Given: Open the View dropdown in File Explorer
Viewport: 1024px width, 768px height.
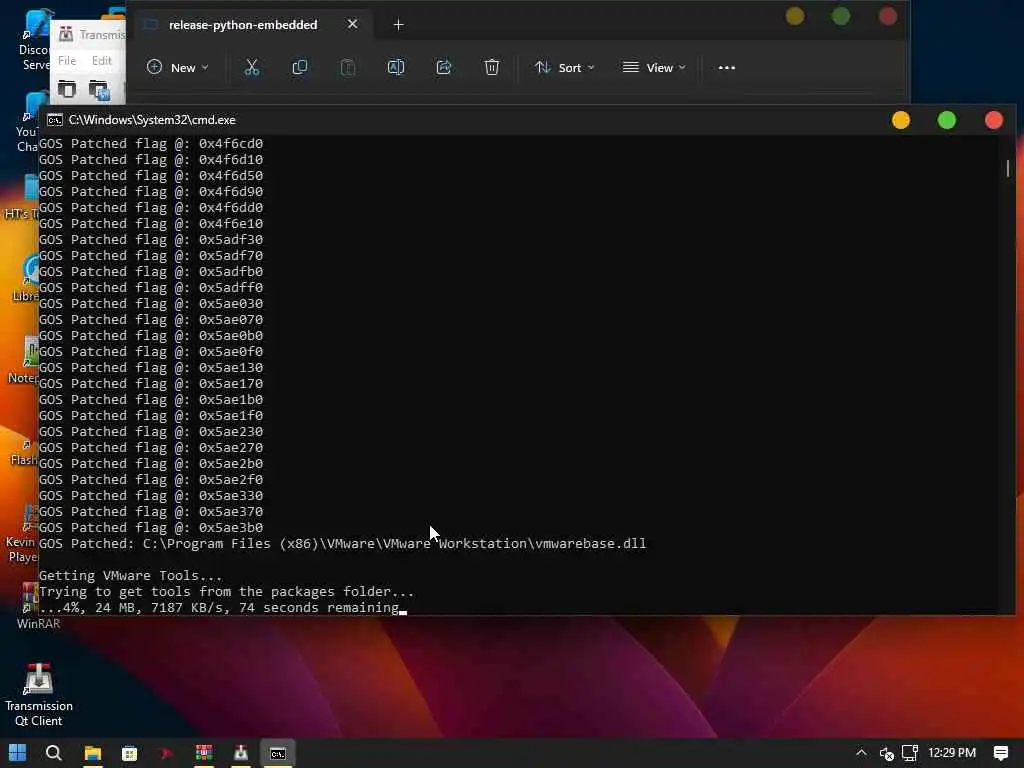Looking at the screenshot, I should (x=654, y=67).
